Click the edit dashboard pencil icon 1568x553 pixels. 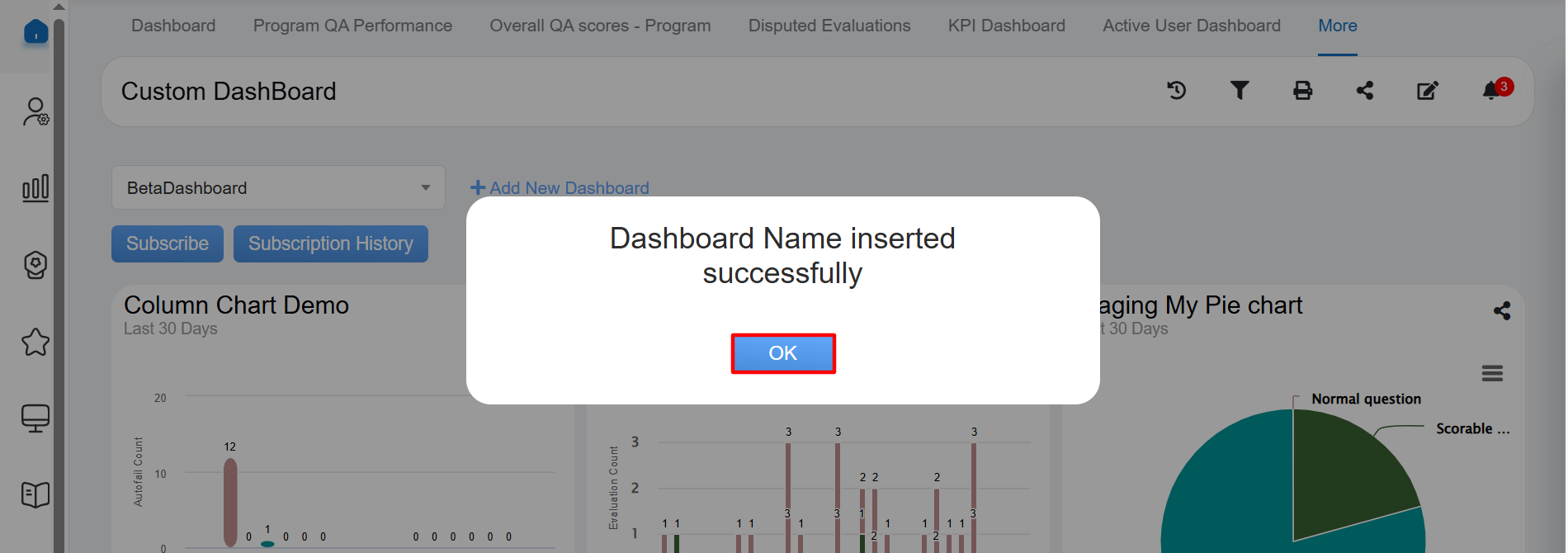(1427, 91)
